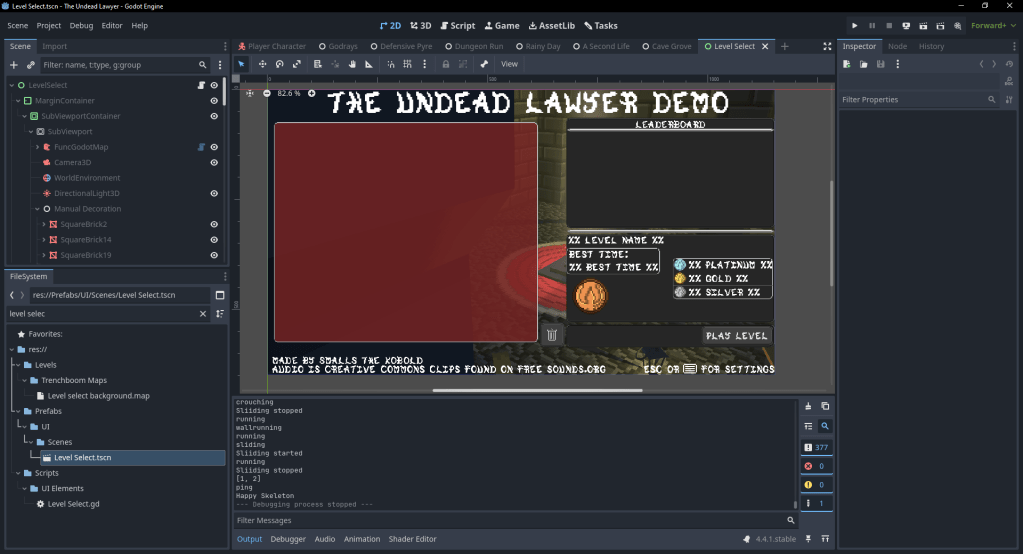The image size is (1023, 554).
Task: Select the Rotate Mode tool
Action: (x=279, y=64)
